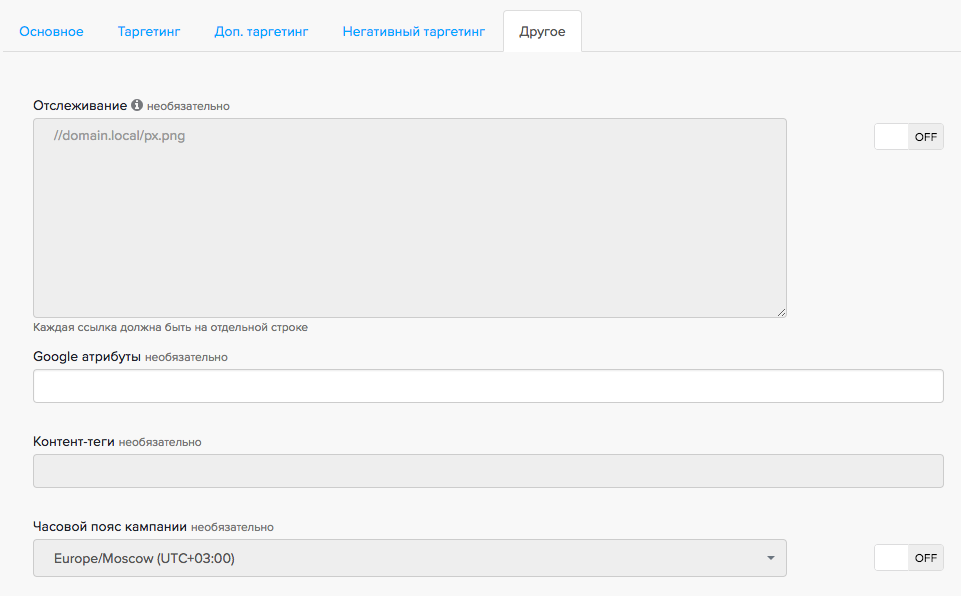
Task: Click the Отслеживание field label
Action: pos(80,105)
